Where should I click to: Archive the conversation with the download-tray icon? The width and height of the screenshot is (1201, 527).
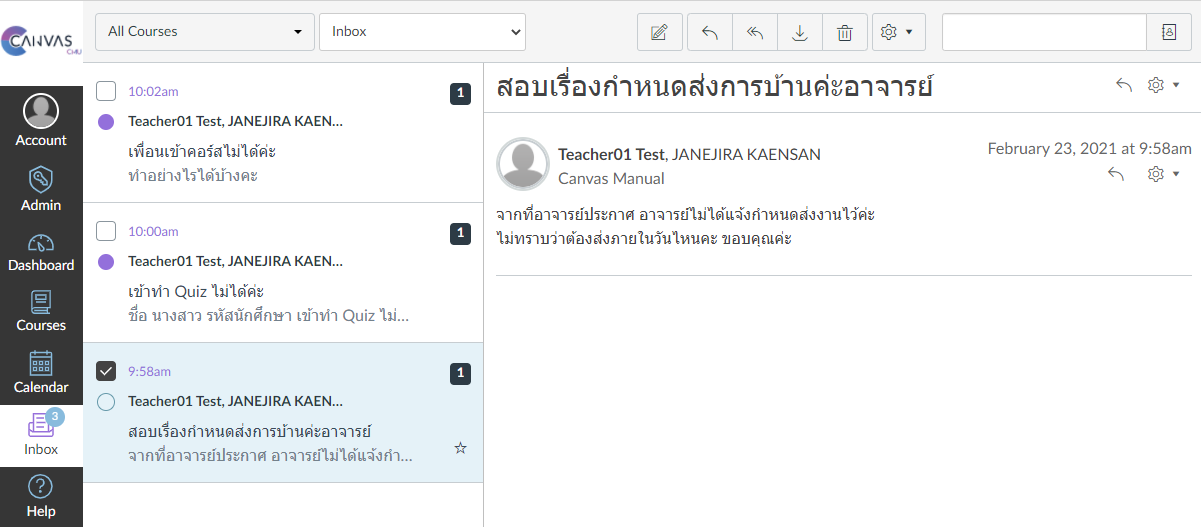click(800, 32)
